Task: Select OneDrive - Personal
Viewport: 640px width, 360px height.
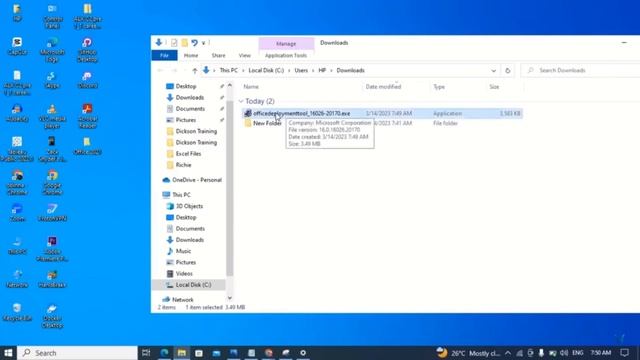Action: click(x=197, y=180)
